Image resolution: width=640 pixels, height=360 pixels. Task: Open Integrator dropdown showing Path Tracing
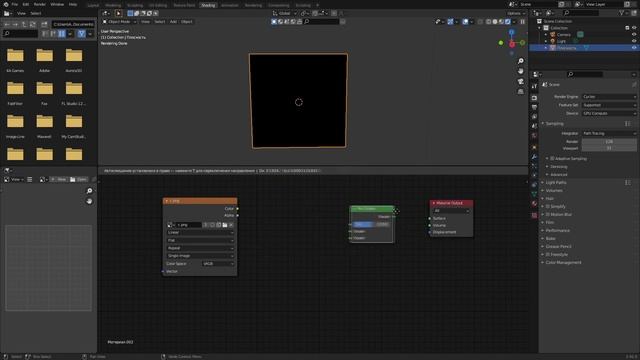click(x=609, y=133)
